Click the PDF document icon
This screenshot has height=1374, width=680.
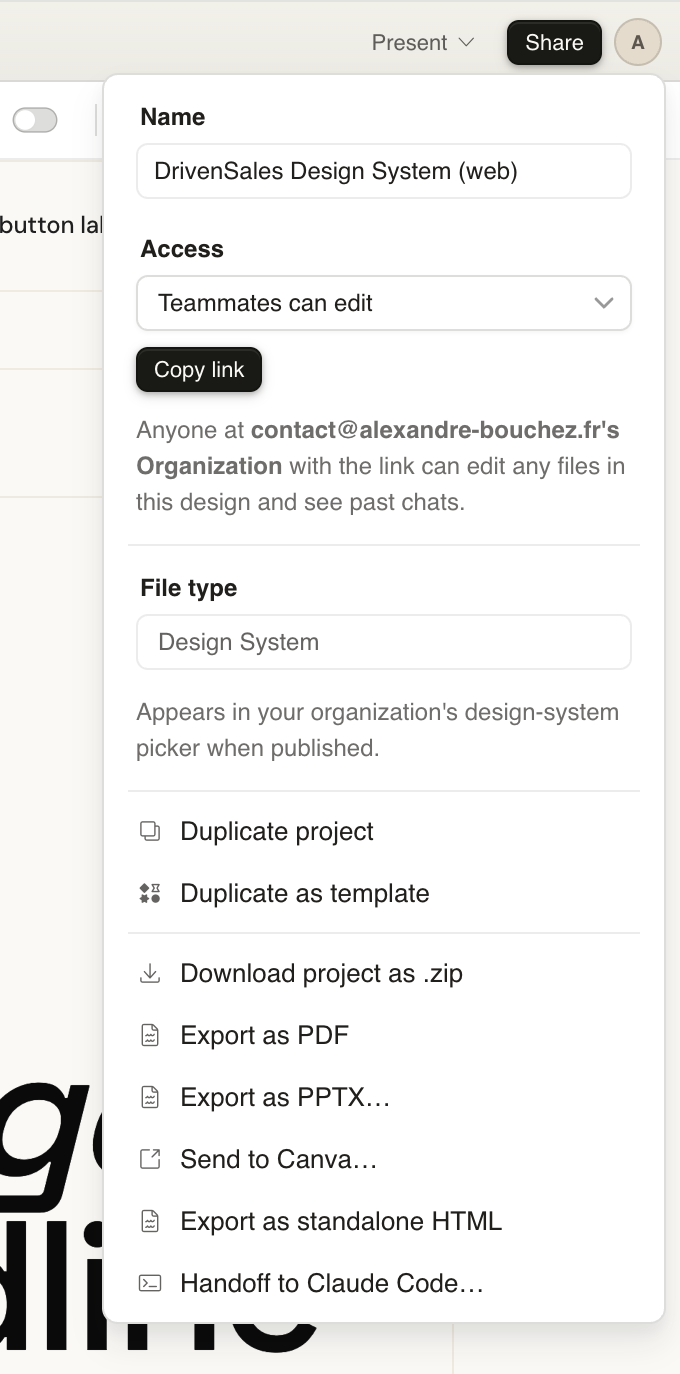150,1035
